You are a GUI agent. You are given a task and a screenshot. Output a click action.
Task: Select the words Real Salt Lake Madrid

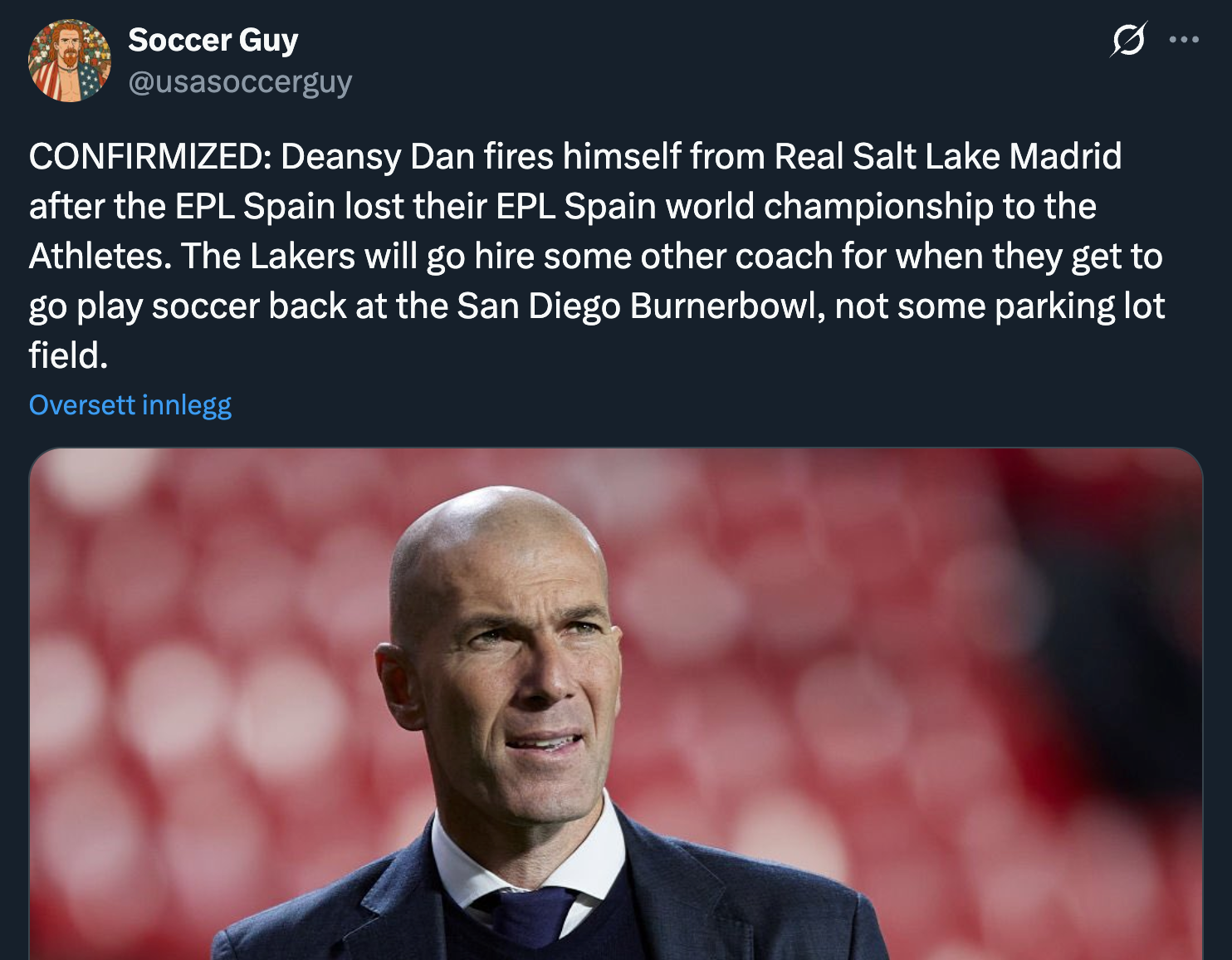click(x=948, y=156)
